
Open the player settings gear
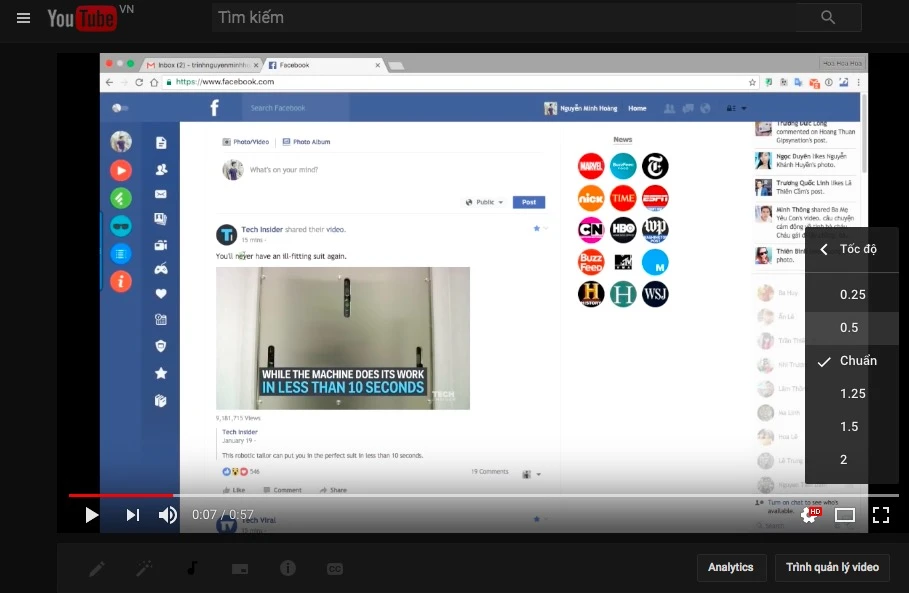pyautogui.click(x=808, y=514)
